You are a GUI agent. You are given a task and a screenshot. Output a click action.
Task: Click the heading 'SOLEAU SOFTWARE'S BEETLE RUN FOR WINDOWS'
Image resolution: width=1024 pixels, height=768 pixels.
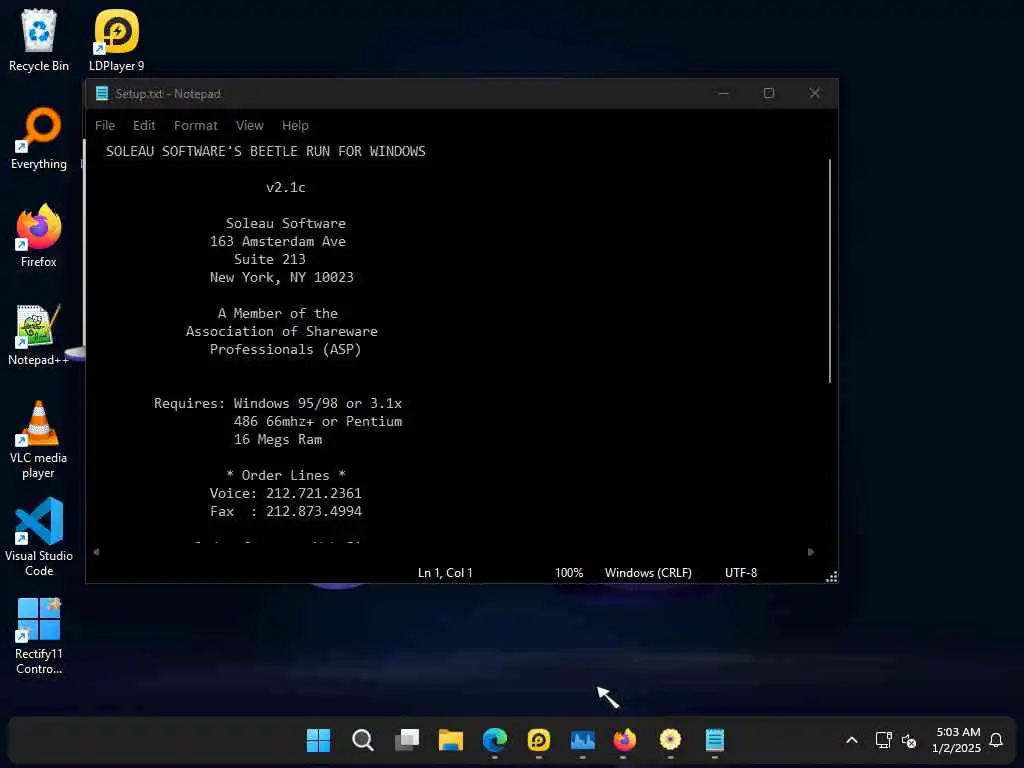pos(266,151)
